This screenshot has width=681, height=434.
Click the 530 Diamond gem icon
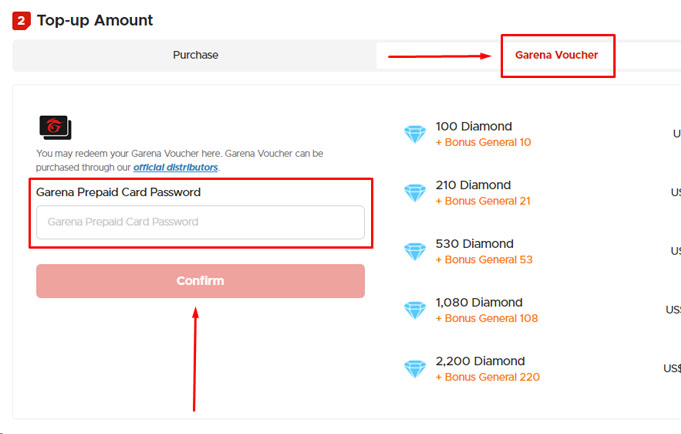click(415, 251)
